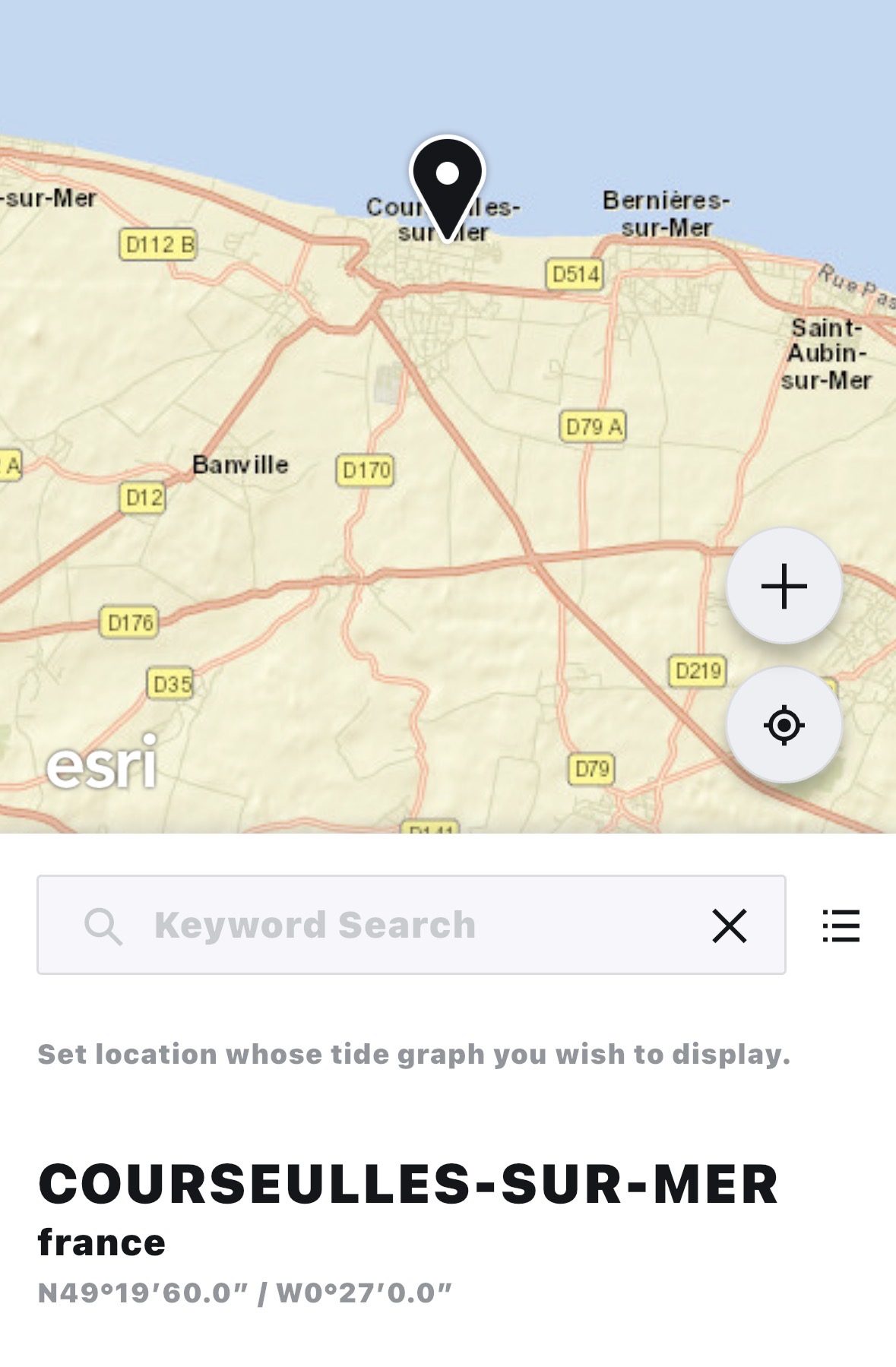Center map on current location
This screenshot has height=1367, width=896.
tap(784, 725)
